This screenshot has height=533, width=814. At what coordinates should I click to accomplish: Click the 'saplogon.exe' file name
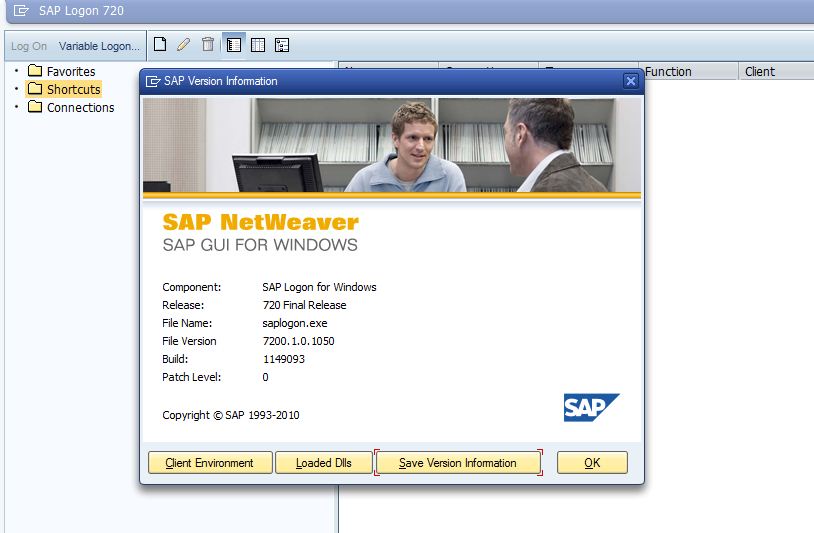pos(295,323)
